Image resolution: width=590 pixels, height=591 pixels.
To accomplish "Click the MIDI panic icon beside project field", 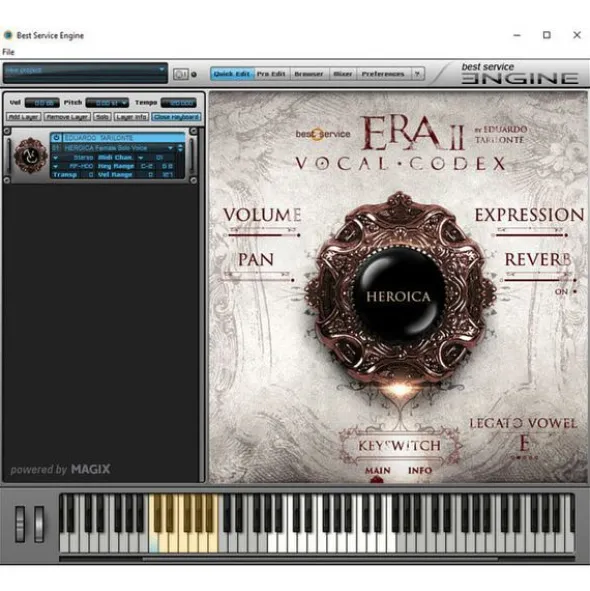I will click(x=181, y=74).
